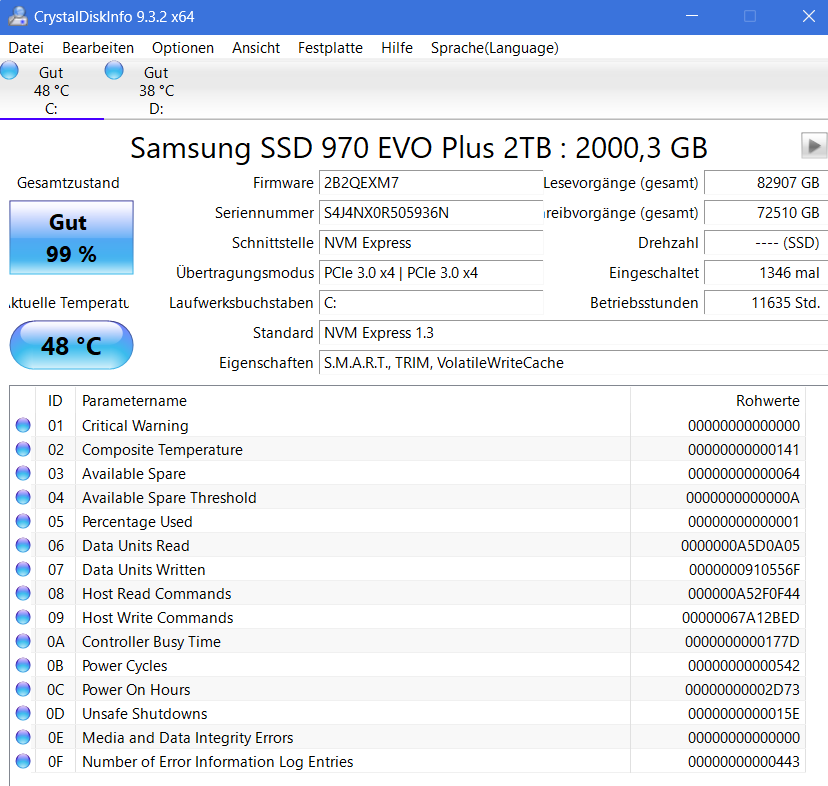
Task: Click raw value 00000067A12BED
Action: pyautogui.click(x=740, y=617)
